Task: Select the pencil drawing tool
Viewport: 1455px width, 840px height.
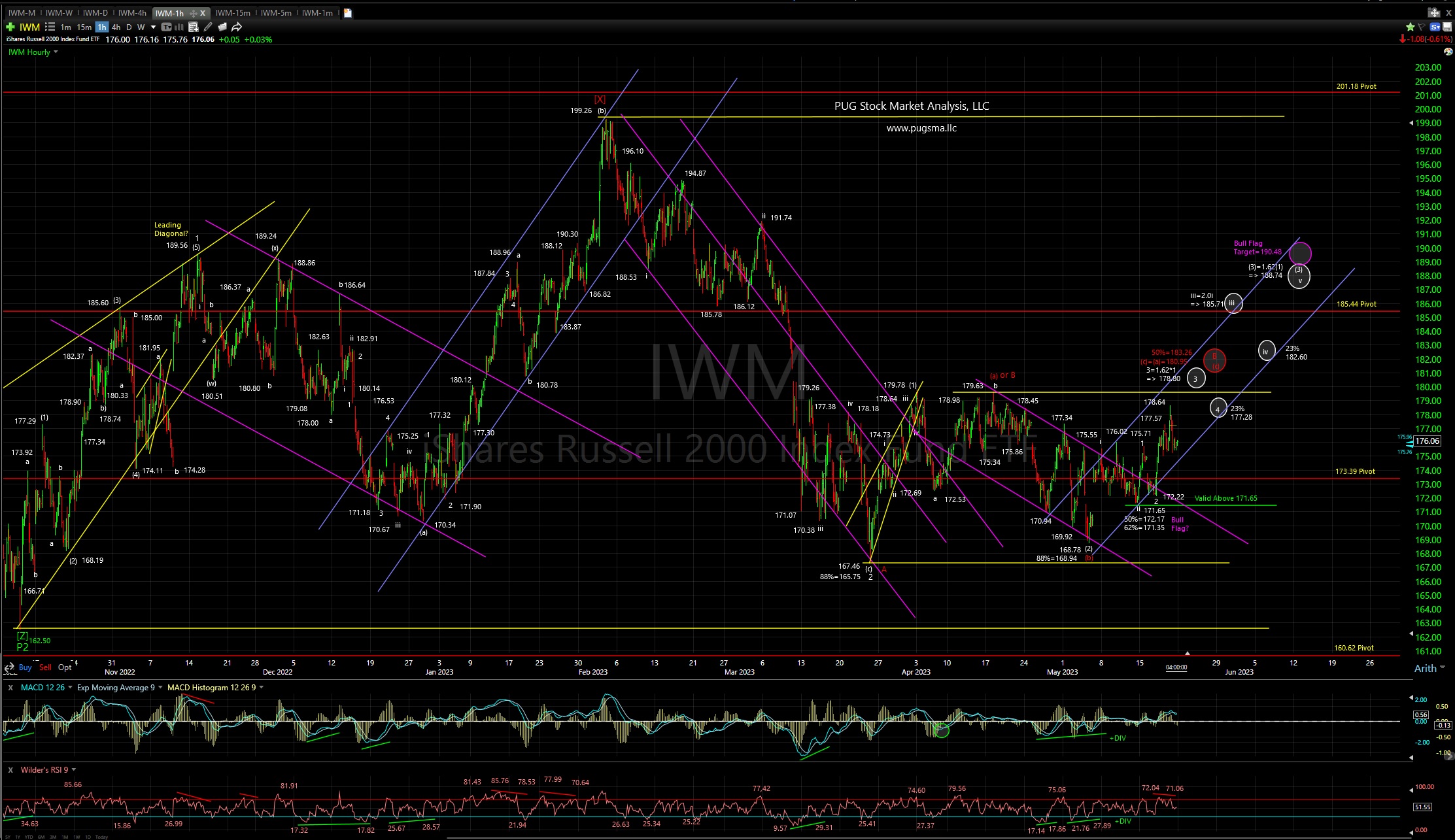Action: [x=207, y=27]
